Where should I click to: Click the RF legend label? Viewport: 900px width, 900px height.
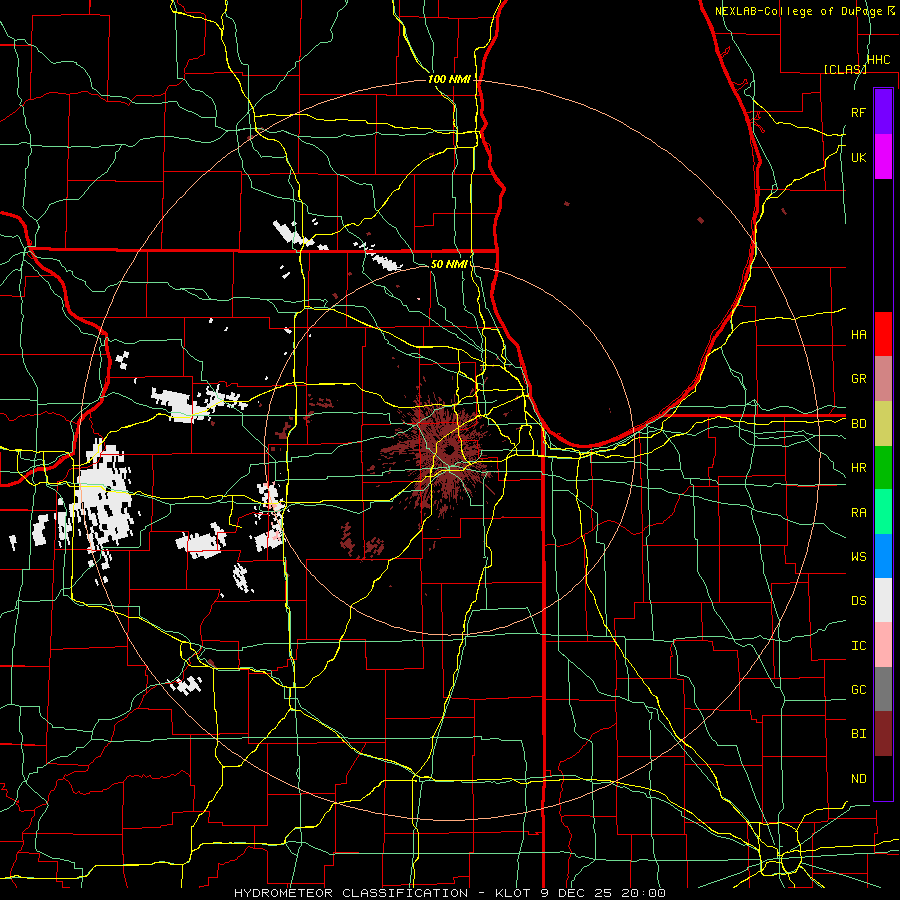(x=859, y=112)
